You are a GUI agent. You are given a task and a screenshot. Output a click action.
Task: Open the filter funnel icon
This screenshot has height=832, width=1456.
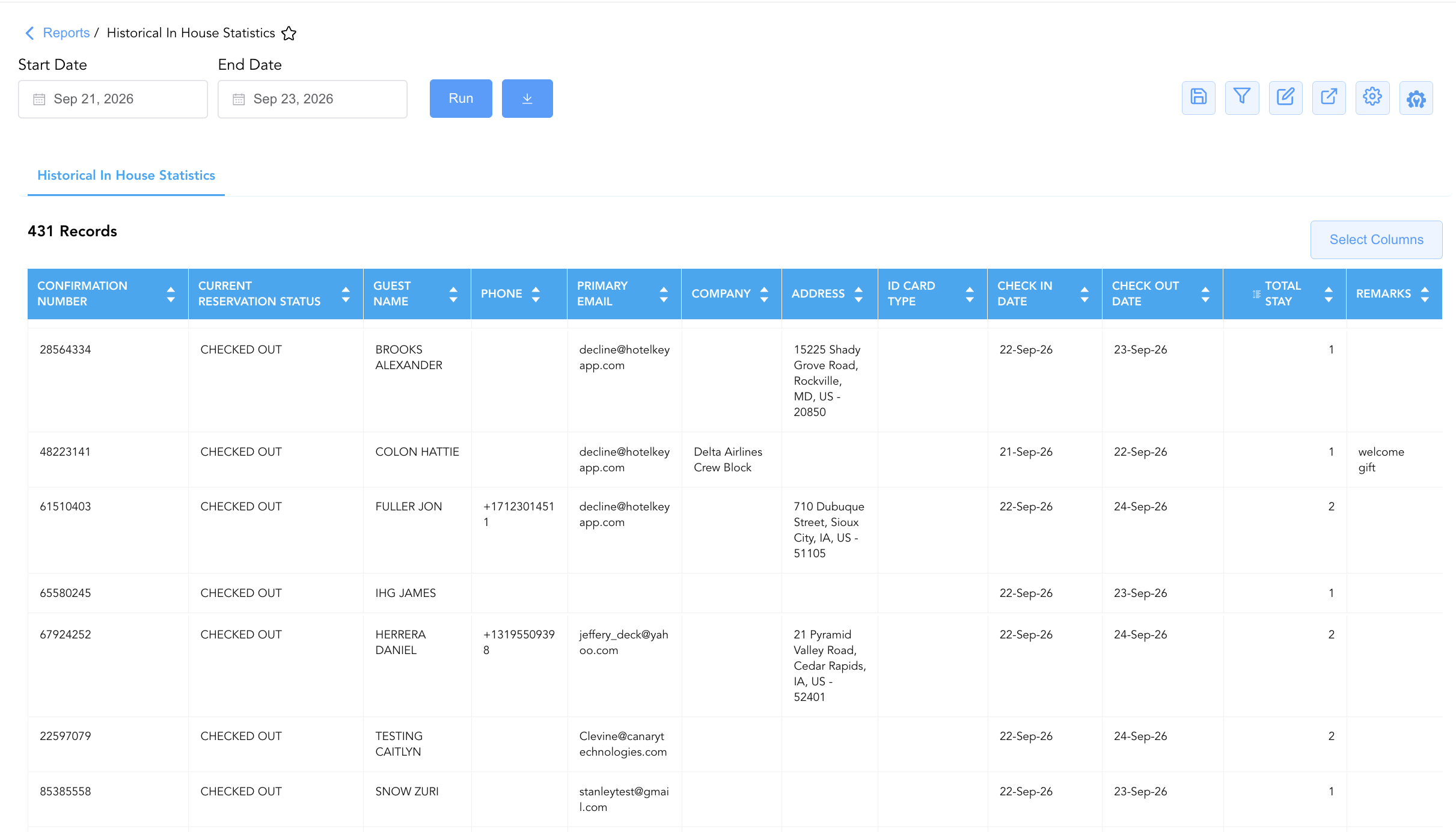(x=1242, y=97)
